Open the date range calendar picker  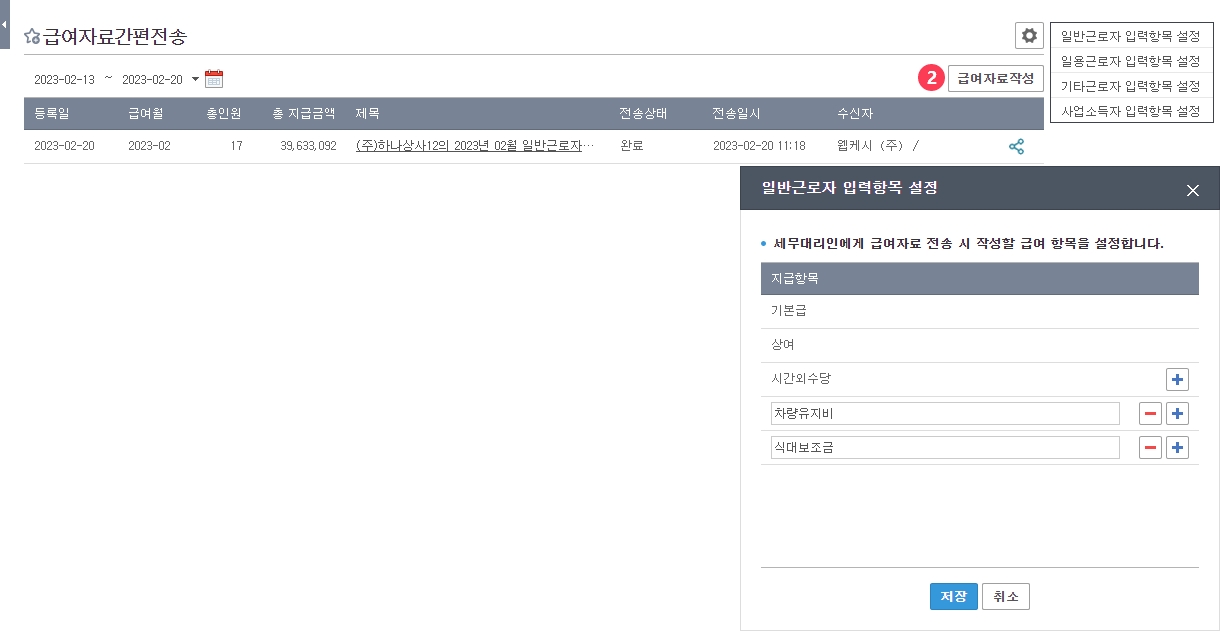214,79
